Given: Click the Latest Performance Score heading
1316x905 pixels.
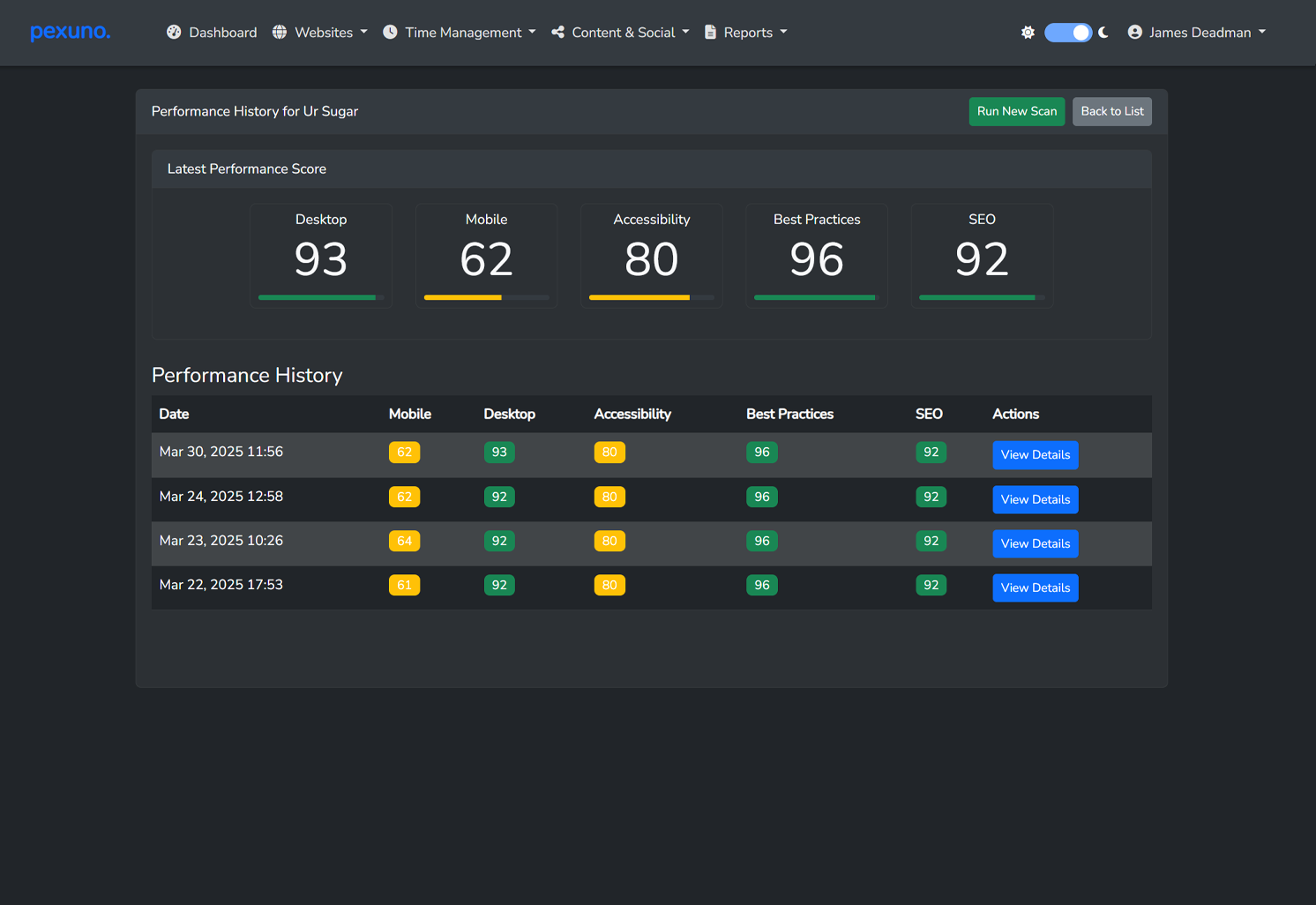Looking at the screenshot, I should pyautogui.click(x=247, y=168).
